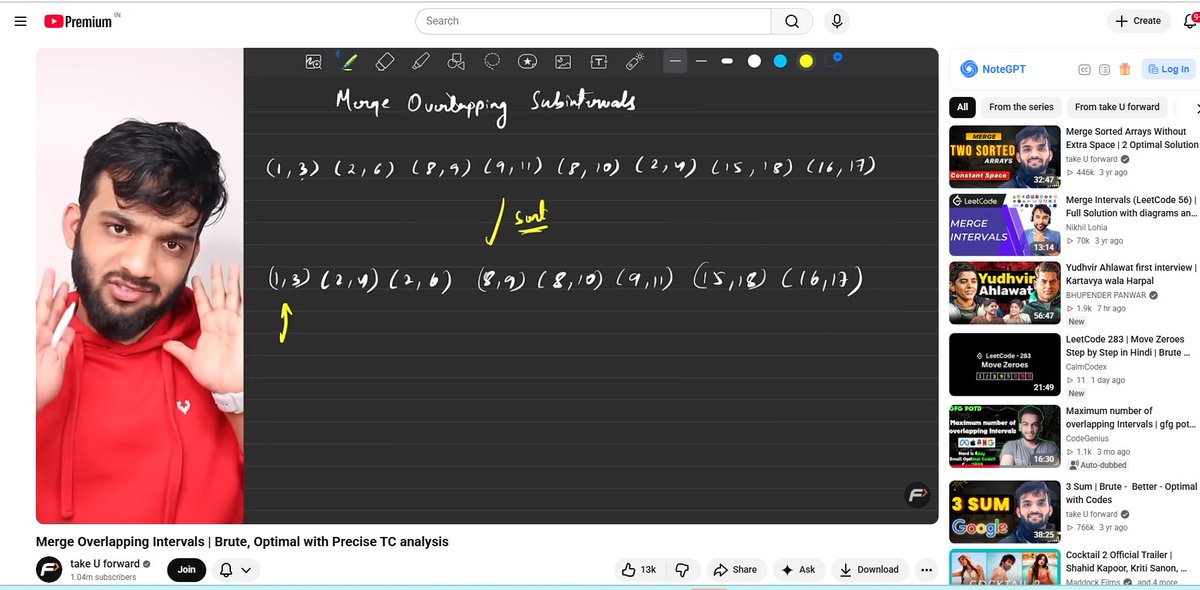Click the Create button
This screenshot has width=1200, height=590.
pos(1138,21)
